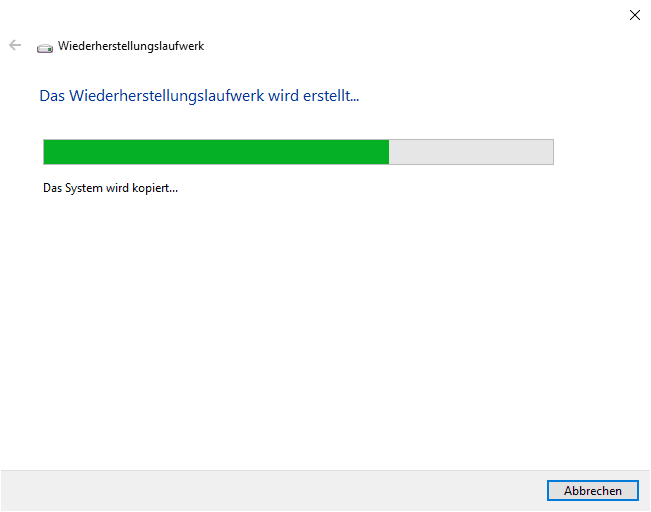Screen dimensions: 651x512
Task: Click the gray footer bar left of Abbrechen
Action: point(274,490)
